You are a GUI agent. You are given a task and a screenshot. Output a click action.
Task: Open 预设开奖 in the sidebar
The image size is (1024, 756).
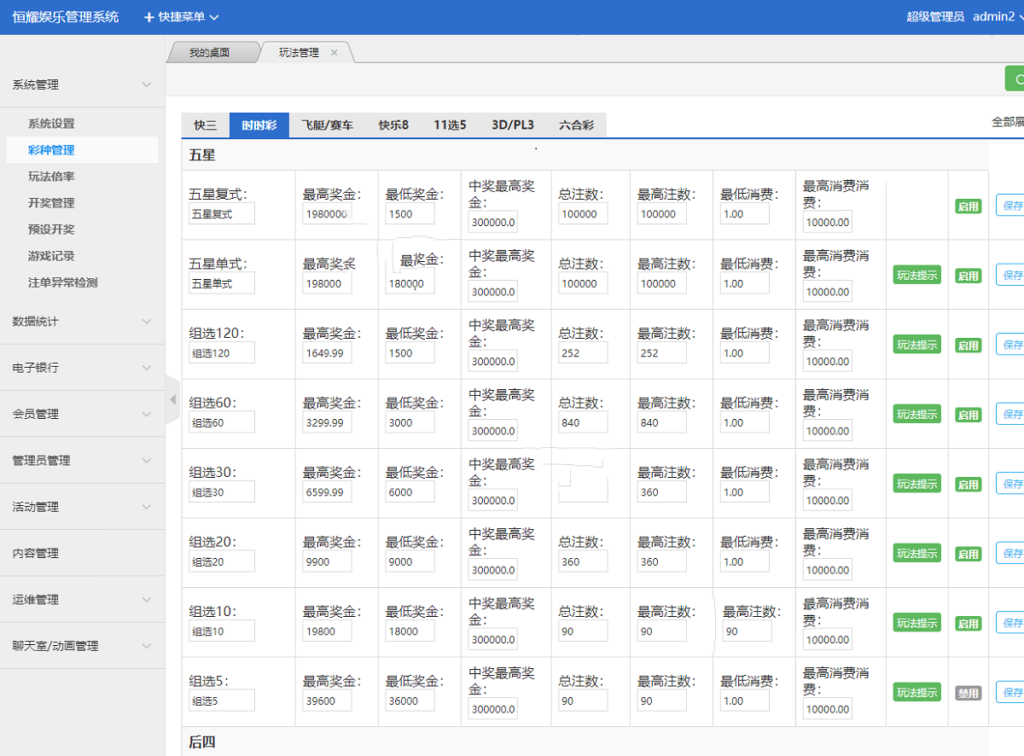pos(51,229)
